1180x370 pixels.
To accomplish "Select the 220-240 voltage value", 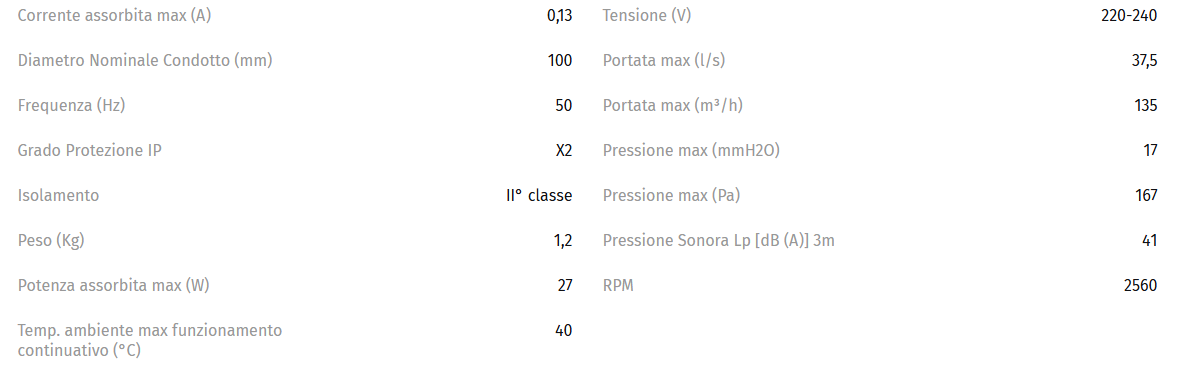I will tap(1129, 16).
